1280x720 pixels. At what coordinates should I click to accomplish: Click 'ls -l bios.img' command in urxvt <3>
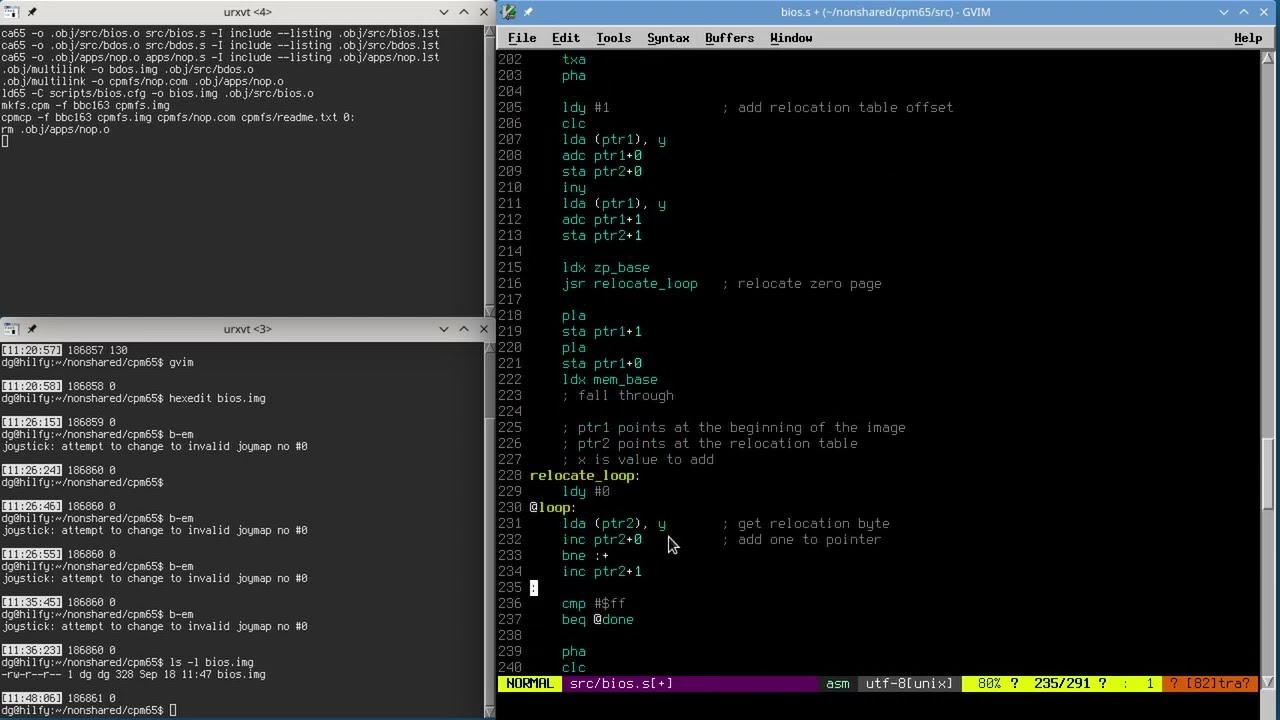click(211, 662)
